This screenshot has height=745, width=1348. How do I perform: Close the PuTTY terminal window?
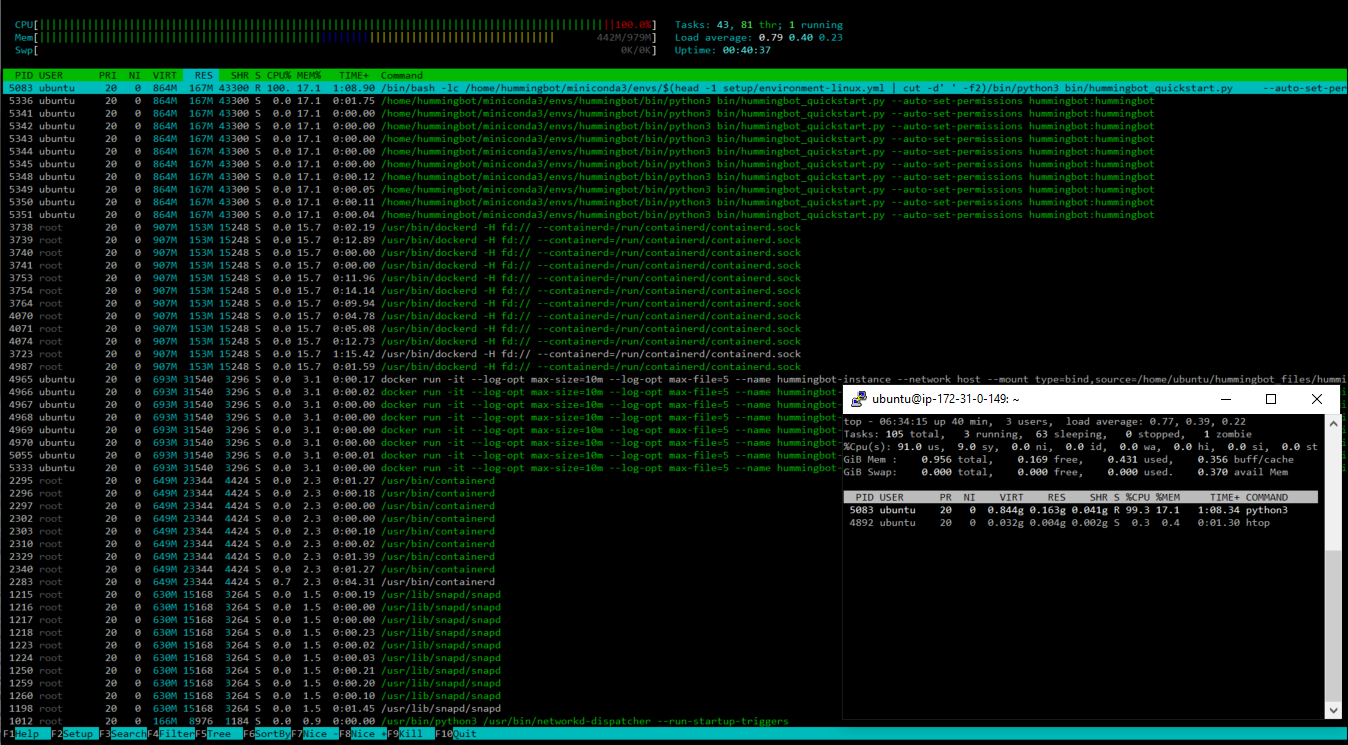pyautogui.click(x=1316, y=399)
